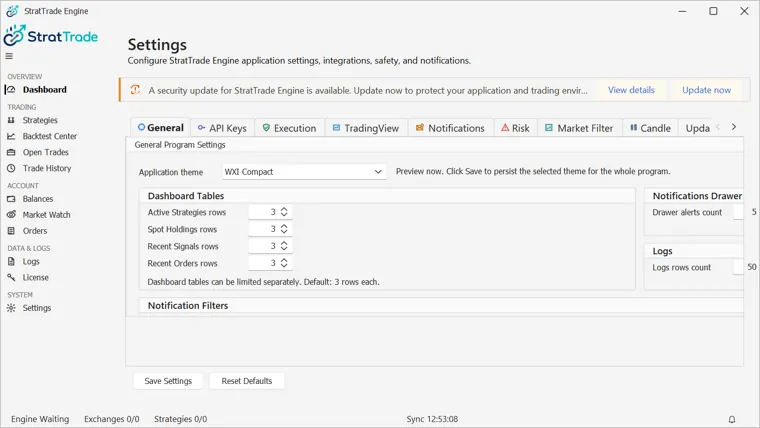760x428 pixels.
Task: Click the Logs document icon
Action: (x=11, y=261)
